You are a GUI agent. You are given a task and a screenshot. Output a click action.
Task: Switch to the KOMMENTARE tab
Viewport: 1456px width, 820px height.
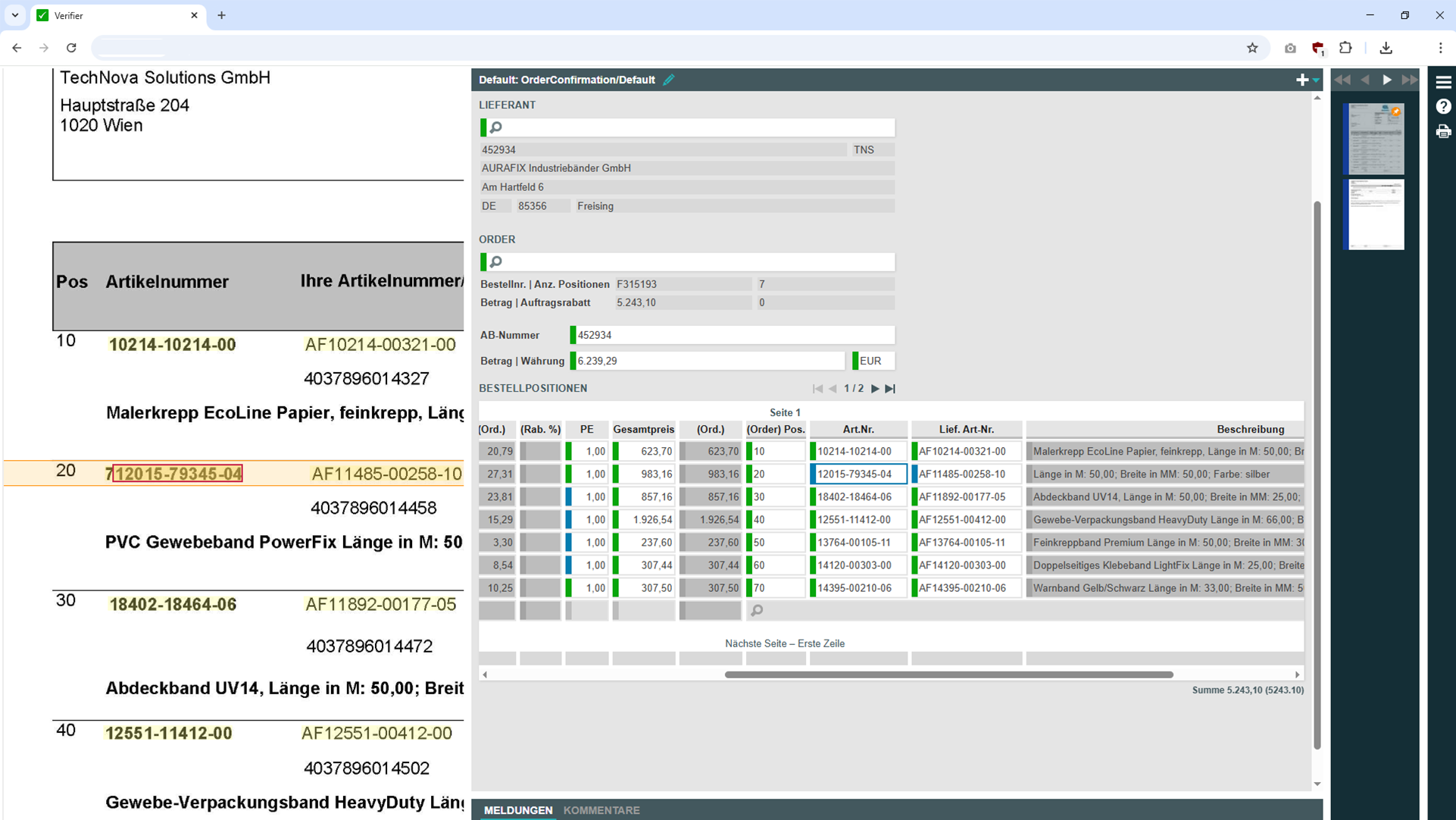tap(601, 810)
